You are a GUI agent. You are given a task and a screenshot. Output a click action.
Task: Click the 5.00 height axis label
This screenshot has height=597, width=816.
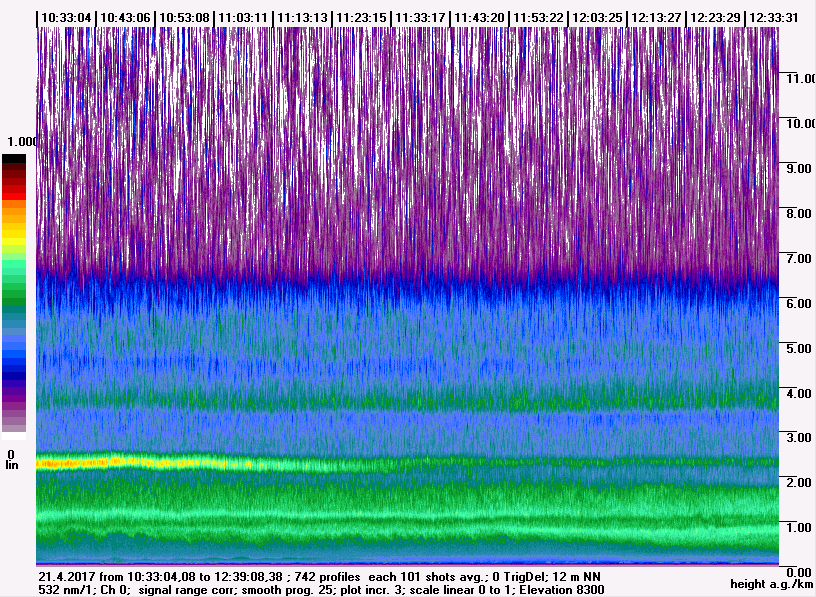pyautogui.click(x=799, y=348)
